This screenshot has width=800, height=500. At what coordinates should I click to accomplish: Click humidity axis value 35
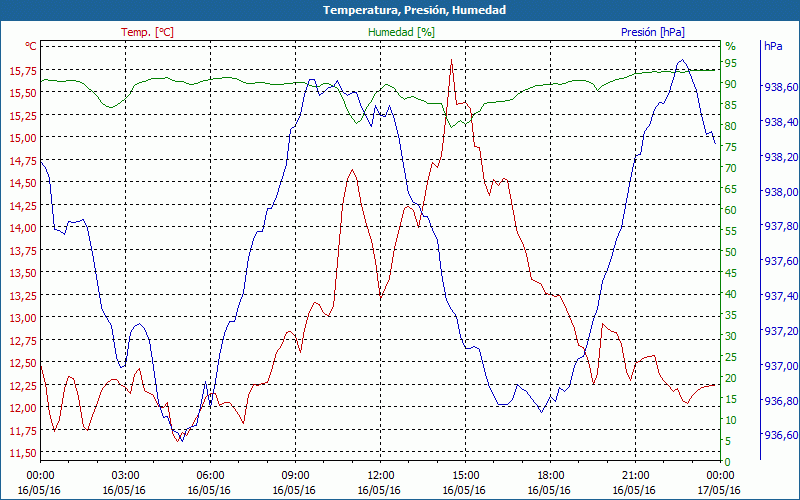click(x=731, y=315)
